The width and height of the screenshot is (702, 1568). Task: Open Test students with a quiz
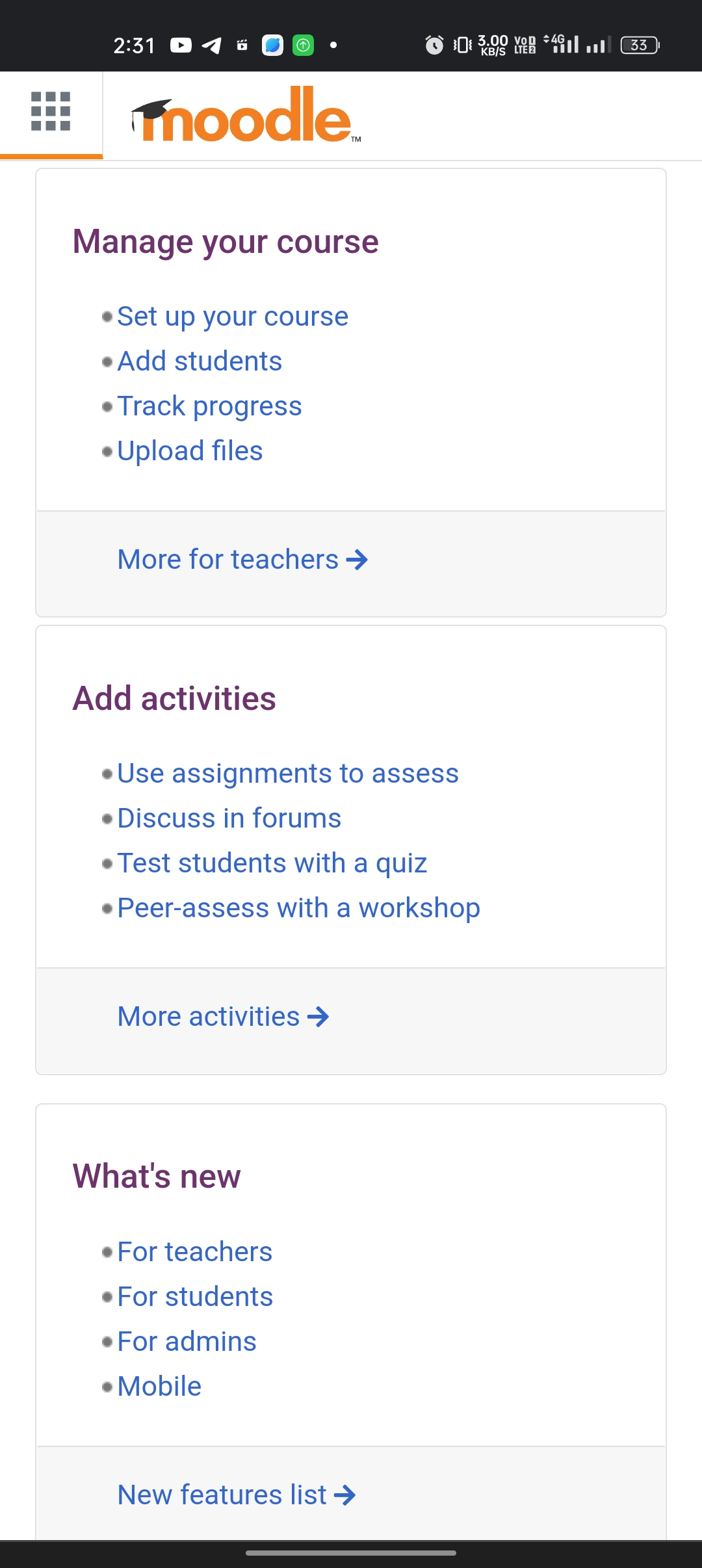(x=272, y=863)
